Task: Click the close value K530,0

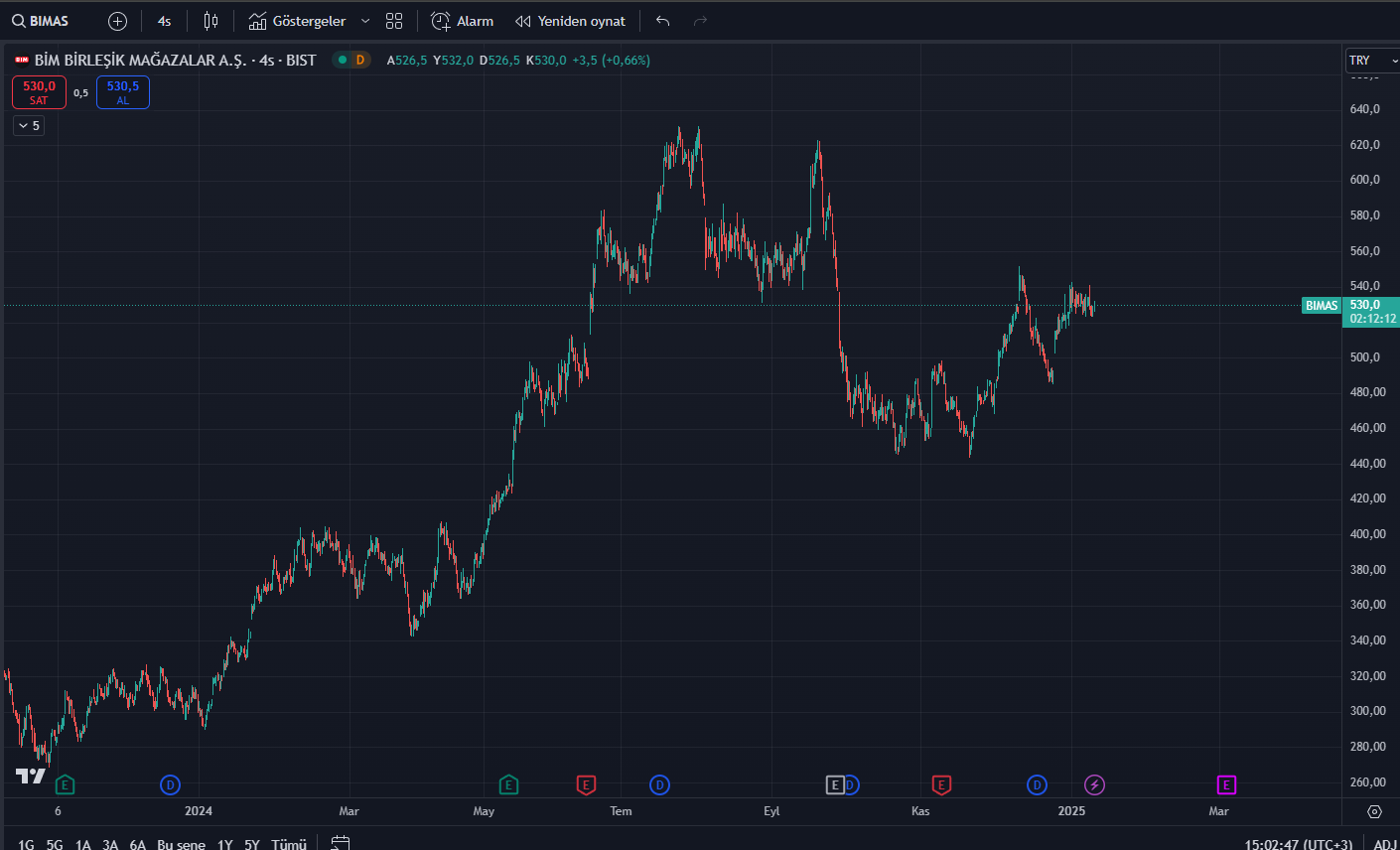Action: pos(546,61)
